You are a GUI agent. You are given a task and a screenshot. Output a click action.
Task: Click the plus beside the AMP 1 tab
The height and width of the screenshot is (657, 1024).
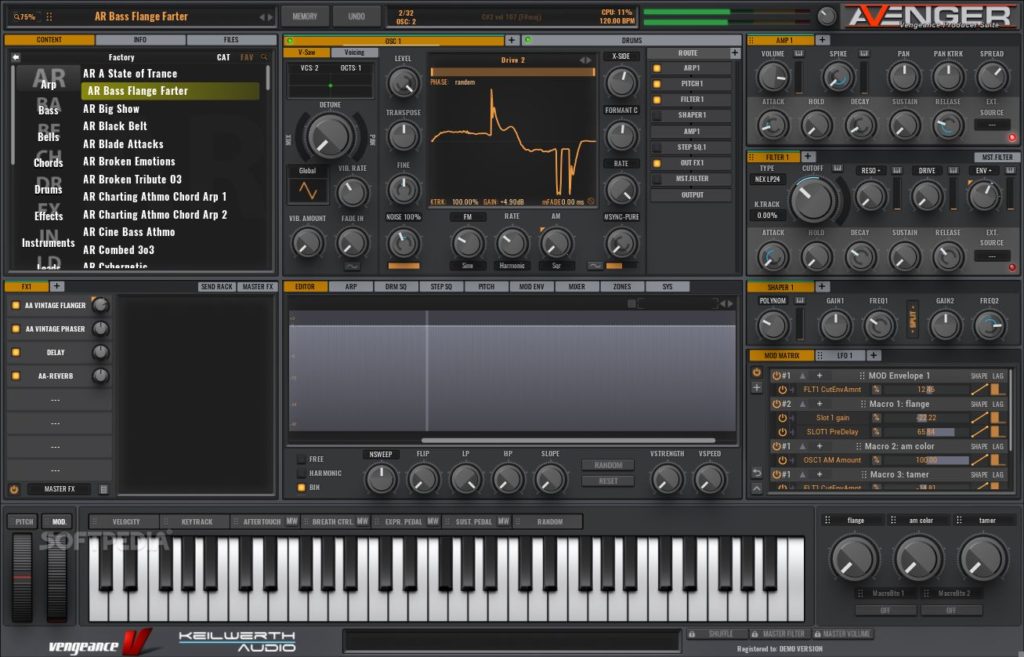pyautogui.click(x=822, y=40)
